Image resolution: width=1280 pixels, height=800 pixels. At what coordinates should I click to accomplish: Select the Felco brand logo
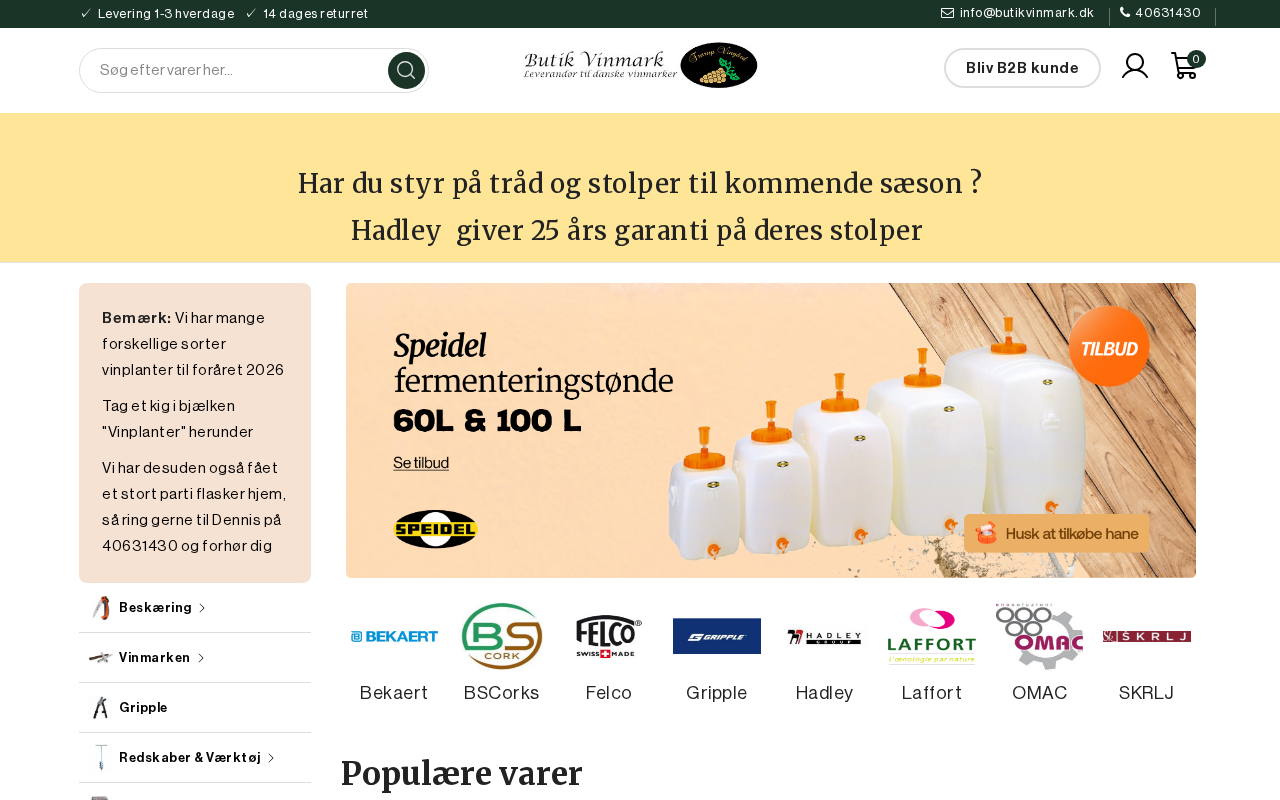point(609,636)
